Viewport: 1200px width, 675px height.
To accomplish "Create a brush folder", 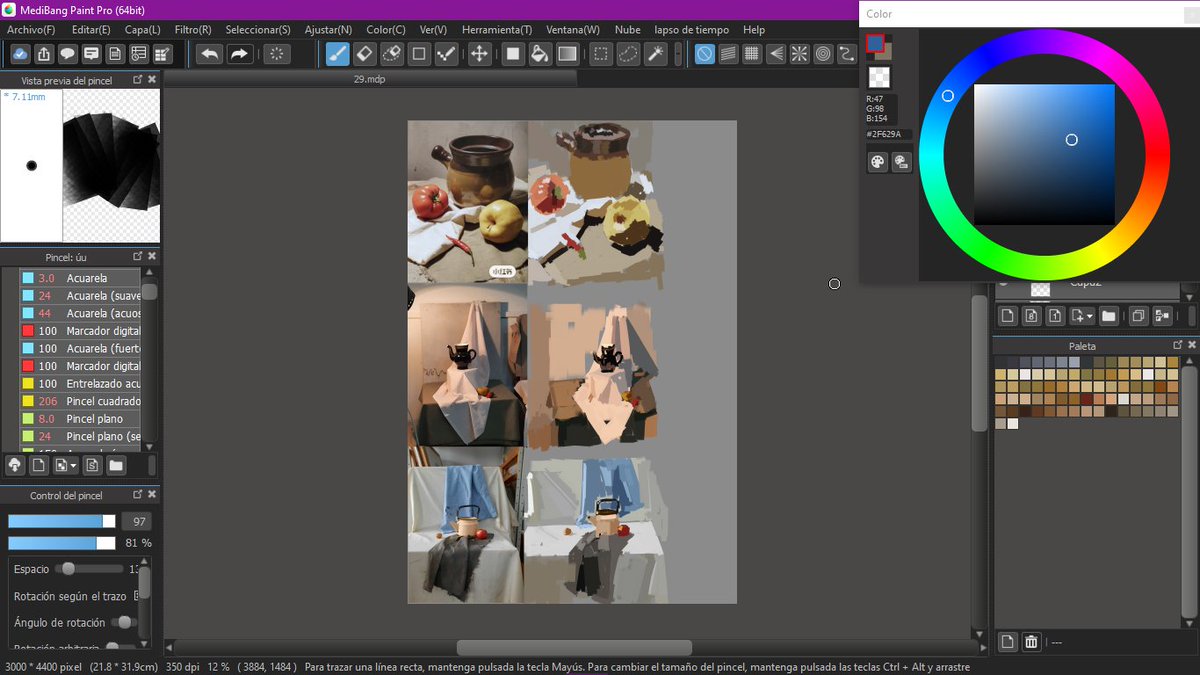I will tap(116, 465).
